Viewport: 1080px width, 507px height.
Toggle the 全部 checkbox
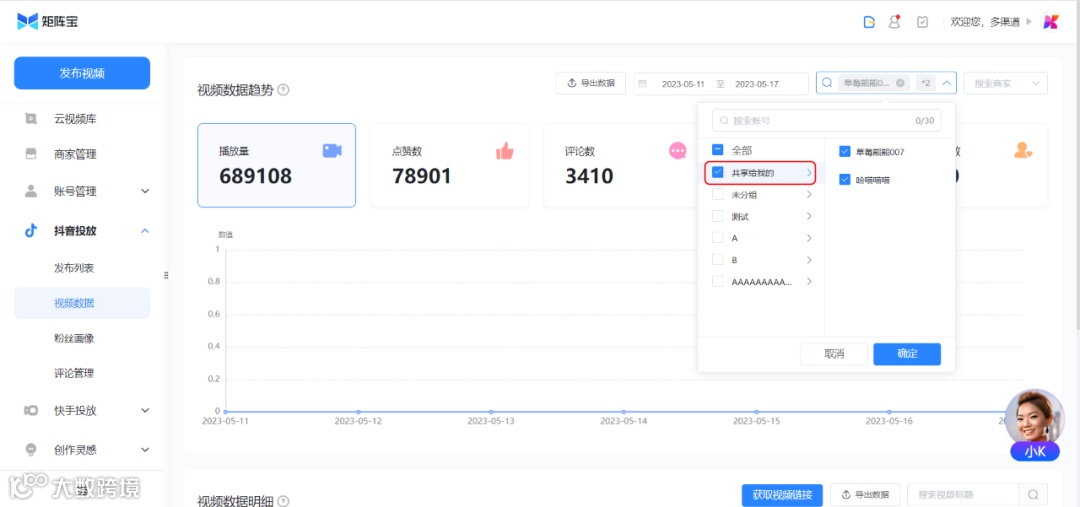[x=717, y=150]
